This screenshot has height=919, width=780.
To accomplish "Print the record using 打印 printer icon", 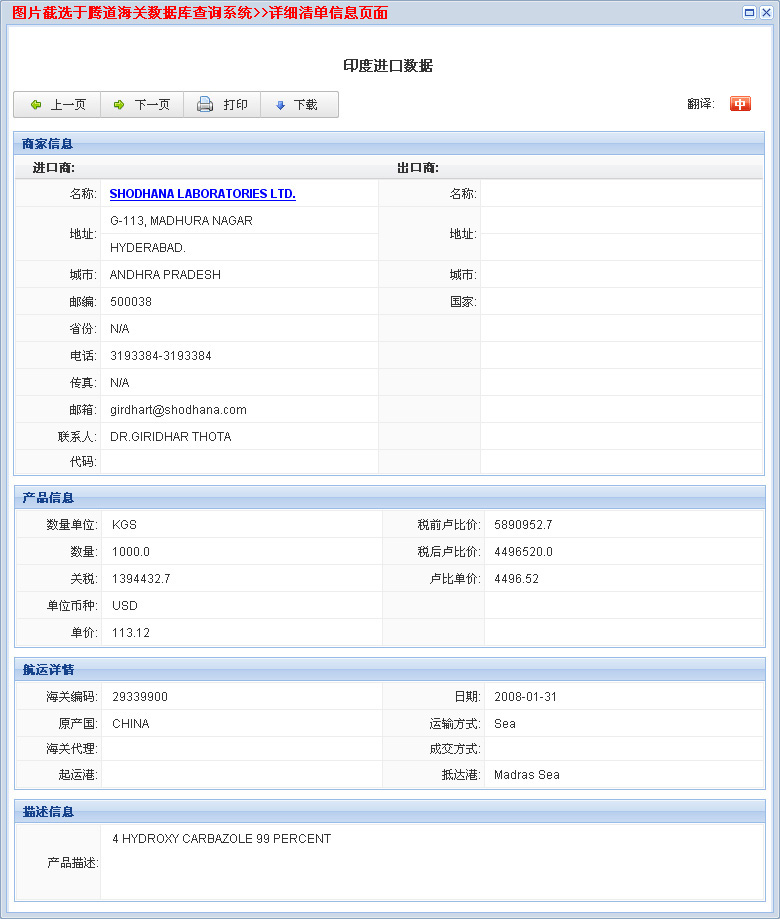I will pos(222,105).
